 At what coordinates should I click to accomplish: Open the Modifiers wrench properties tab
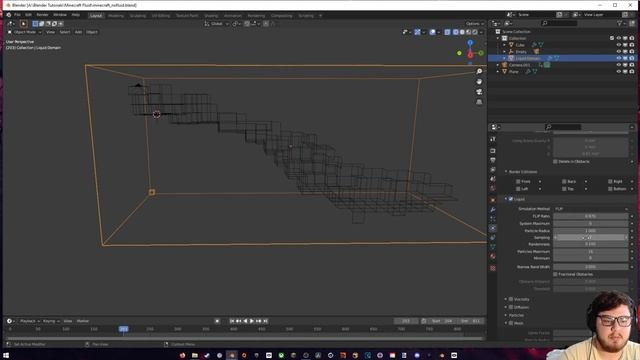[x=493, y=209]
